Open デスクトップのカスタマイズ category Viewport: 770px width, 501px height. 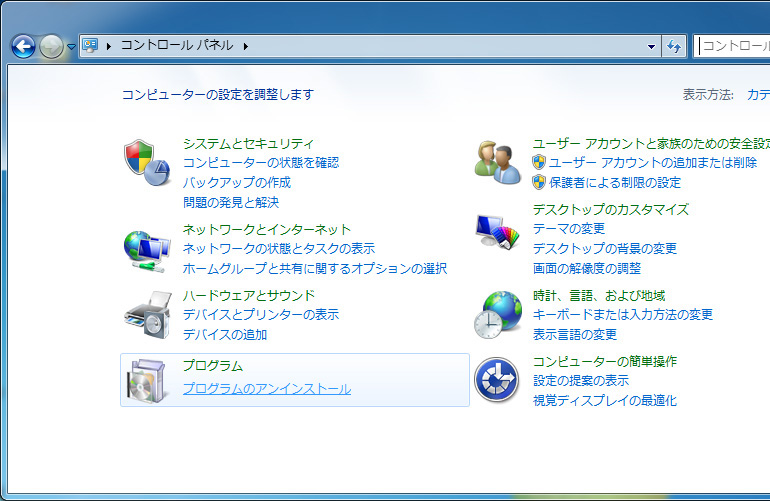coord(611,209)
